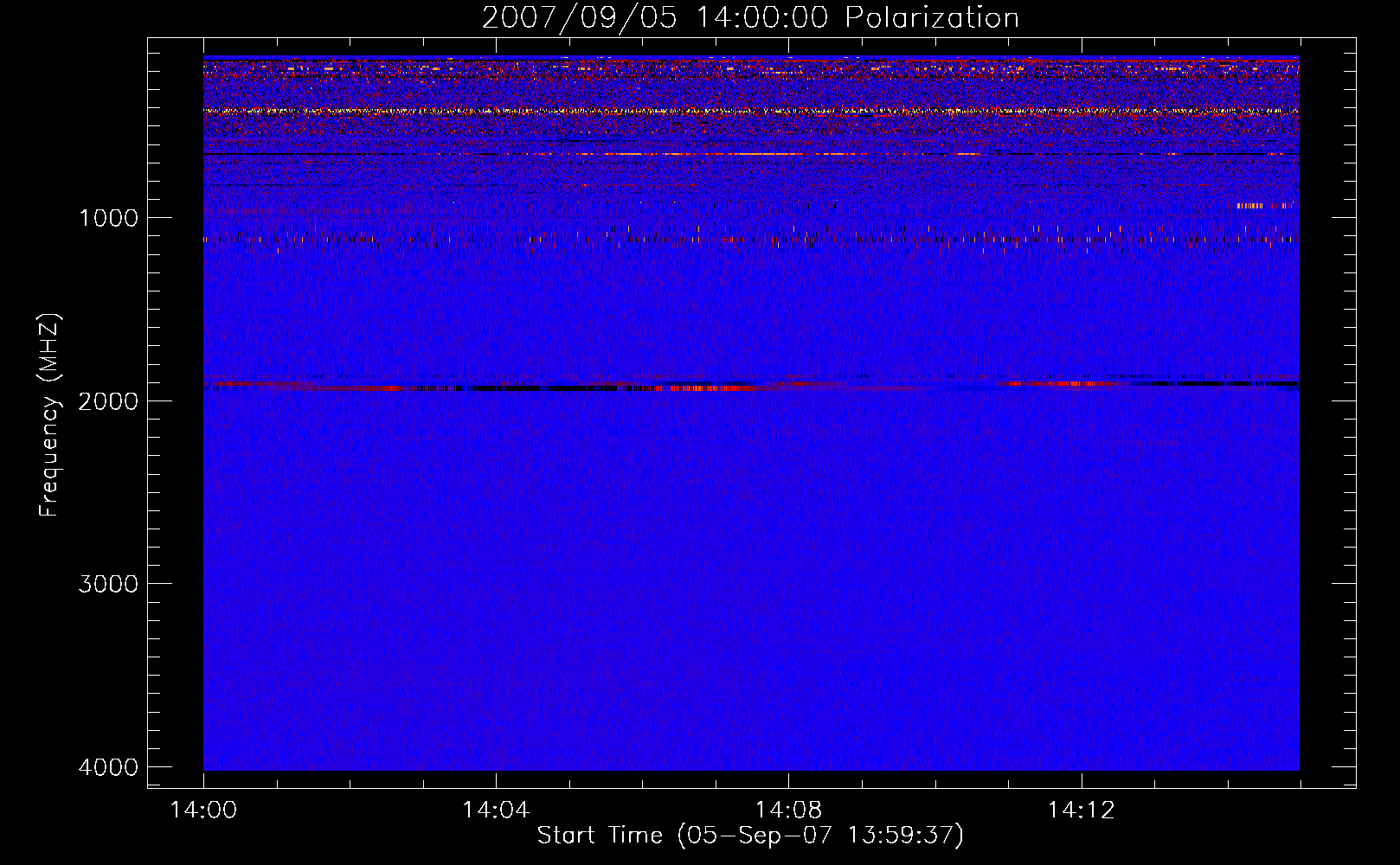Image resolution: width=1400 pixels, height=865 pixels.
Task: Click the 14:00 time tick label
Action: 203,811
